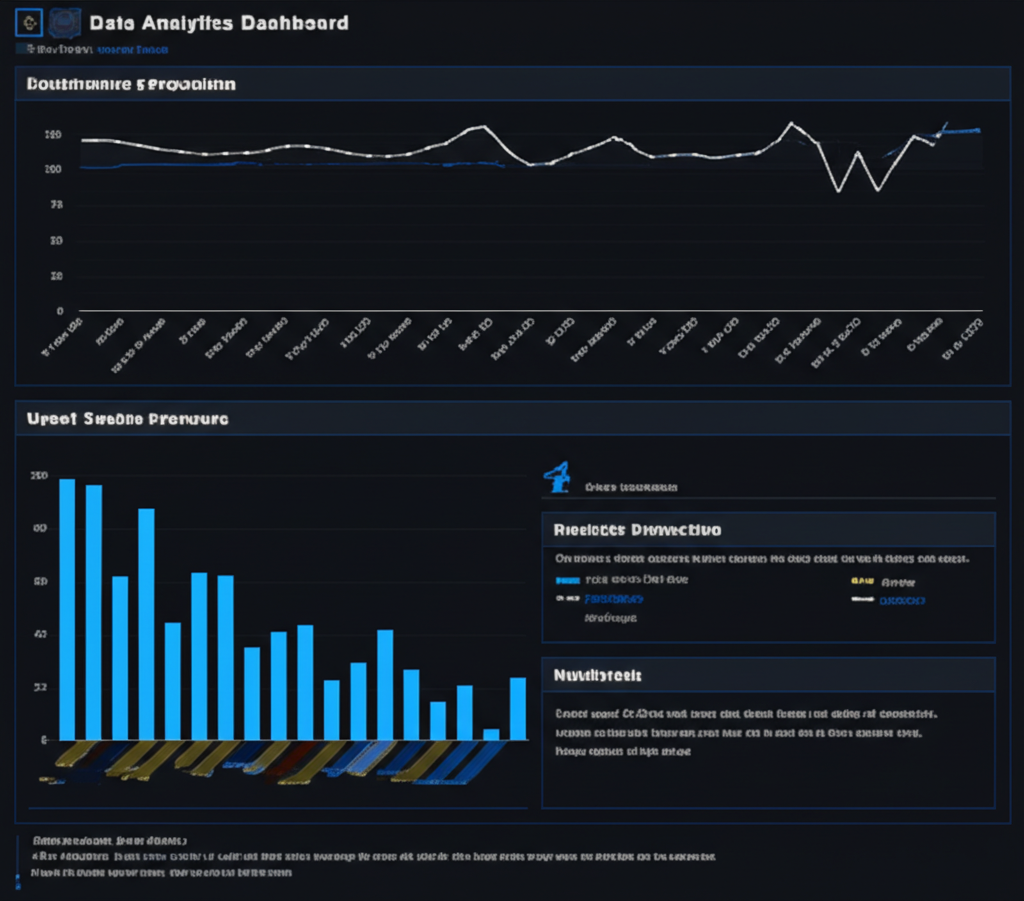Toggle visibility of the white trend line series
The height and width of the screenshot is (901, 1024).
pos(862,600)
